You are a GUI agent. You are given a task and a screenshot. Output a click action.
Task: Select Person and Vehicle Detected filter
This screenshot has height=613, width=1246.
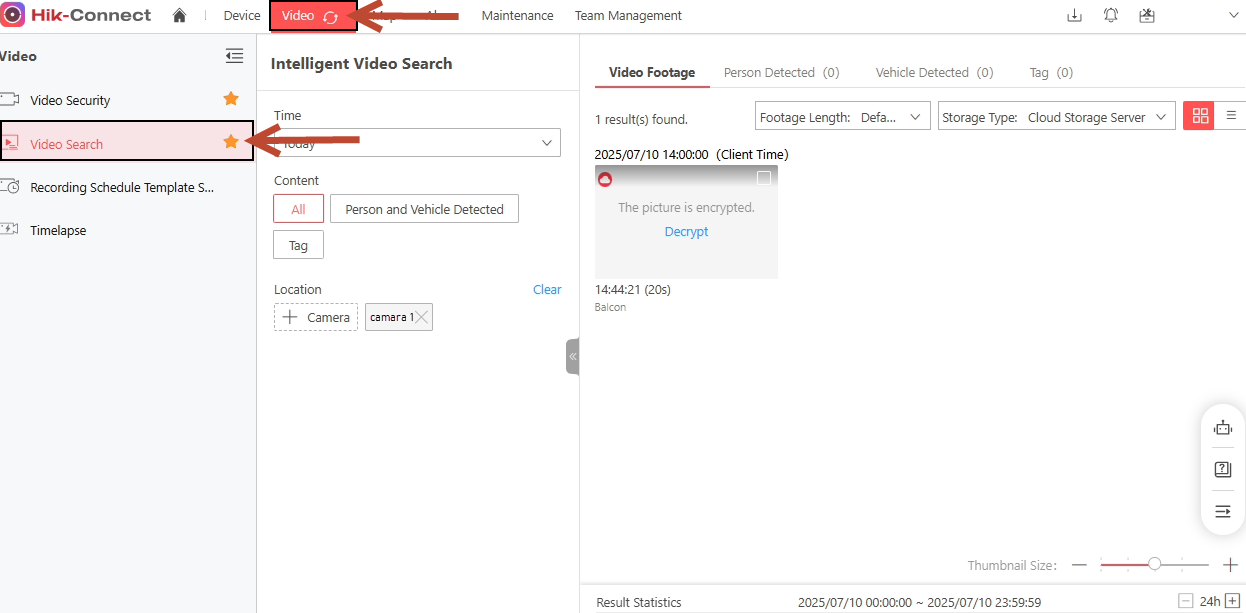(424, 209)
